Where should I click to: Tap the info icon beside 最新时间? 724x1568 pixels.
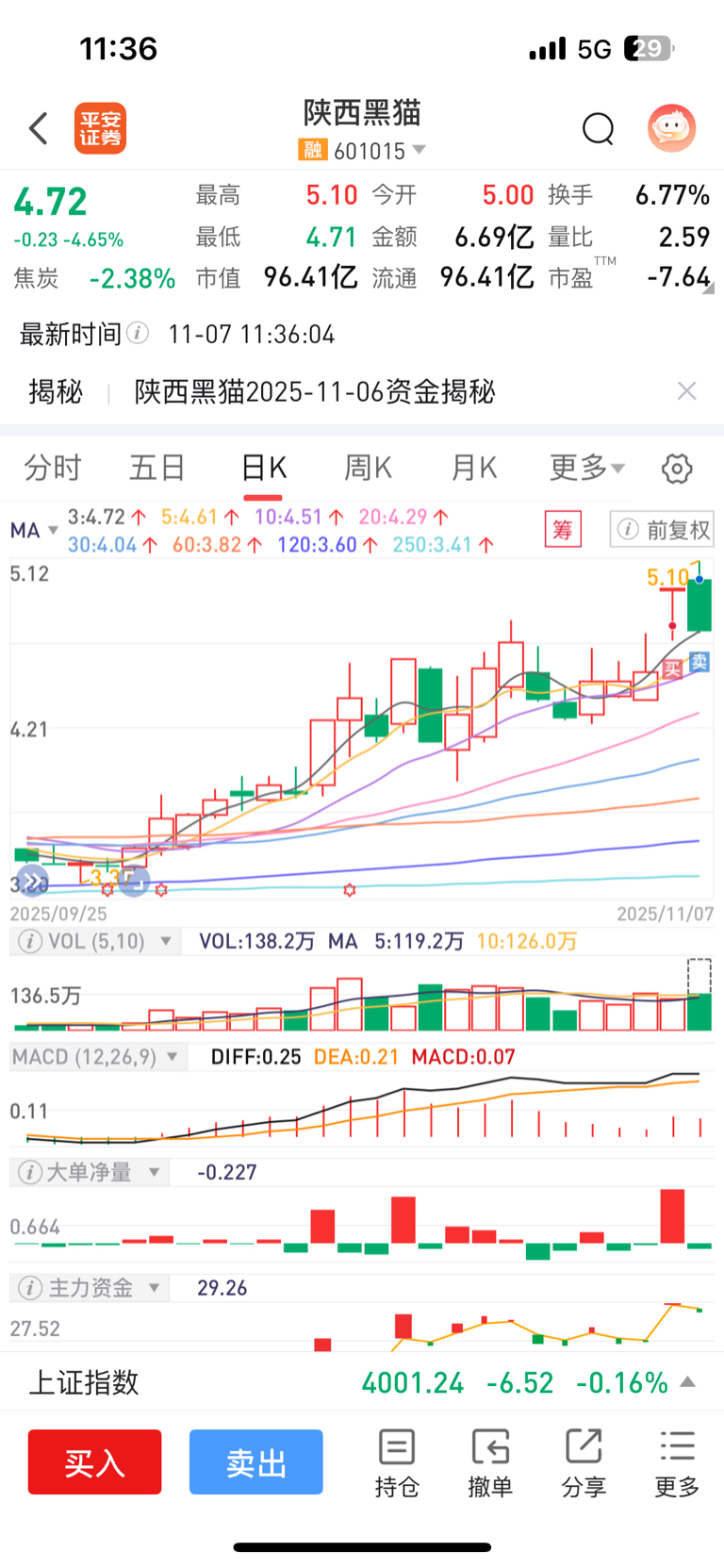pyautogui.click(x=138, y=333)
